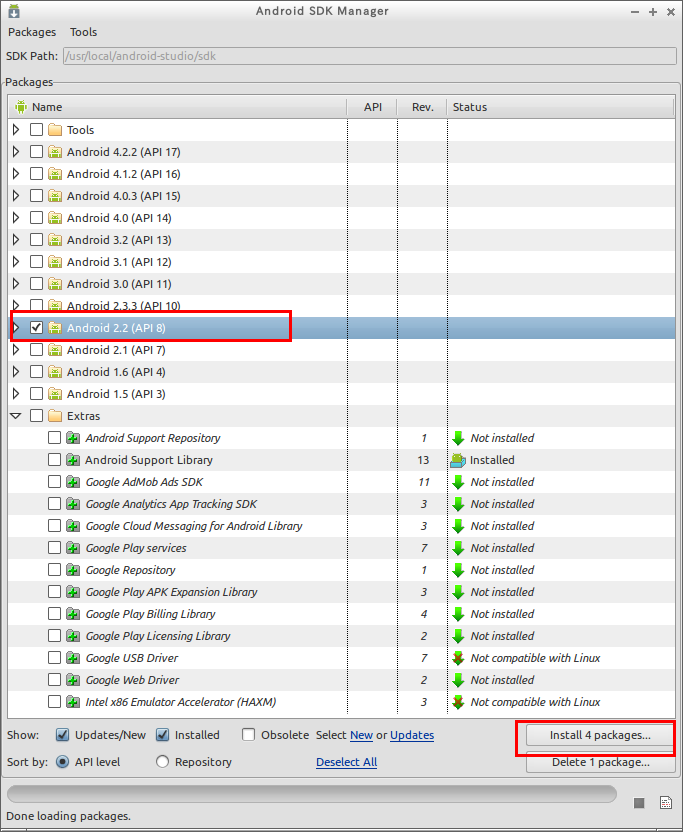Expand the Android 2.1 (API 7) node

[16, 350]
